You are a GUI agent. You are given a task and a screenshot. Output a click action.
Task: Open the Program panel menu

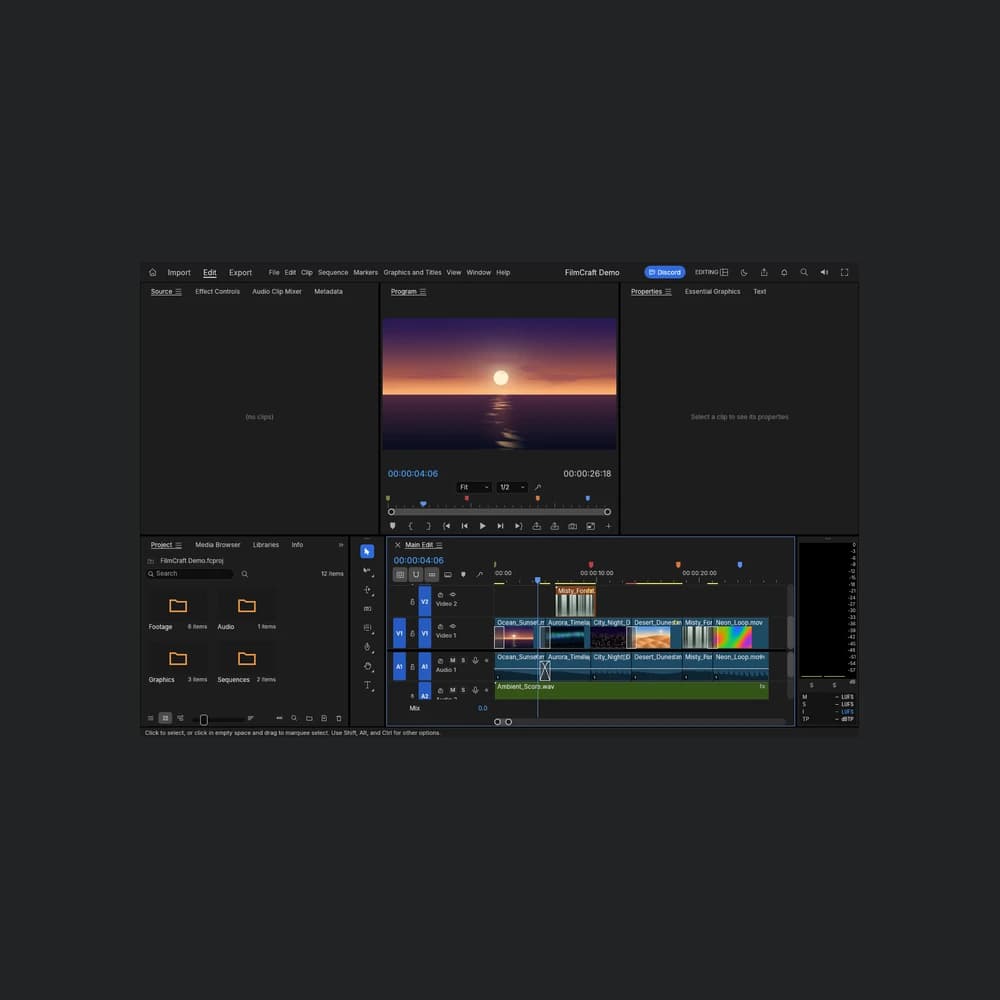tap(423, 291)
